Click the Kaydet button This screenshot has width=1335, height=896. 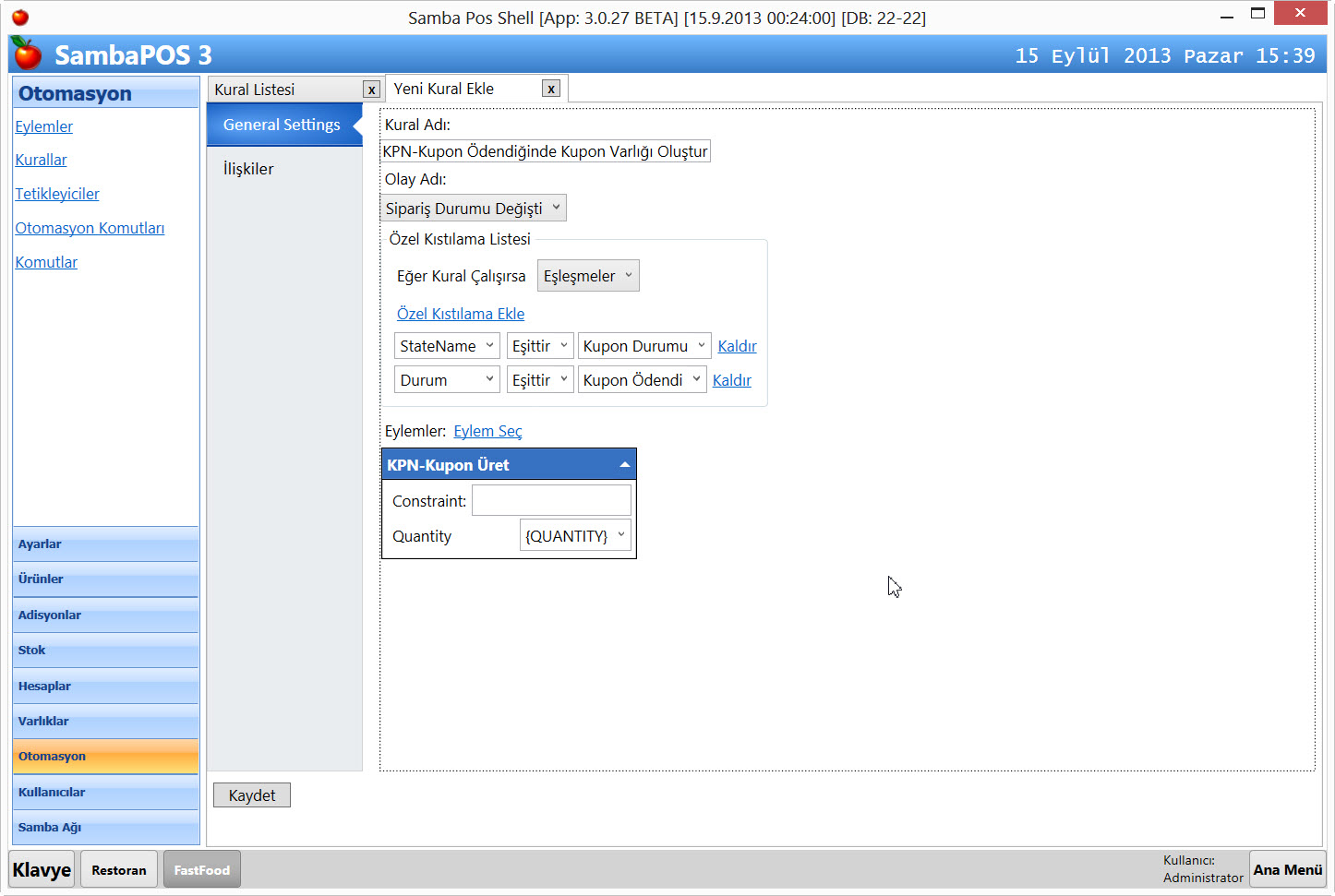[x=252, y=795]
